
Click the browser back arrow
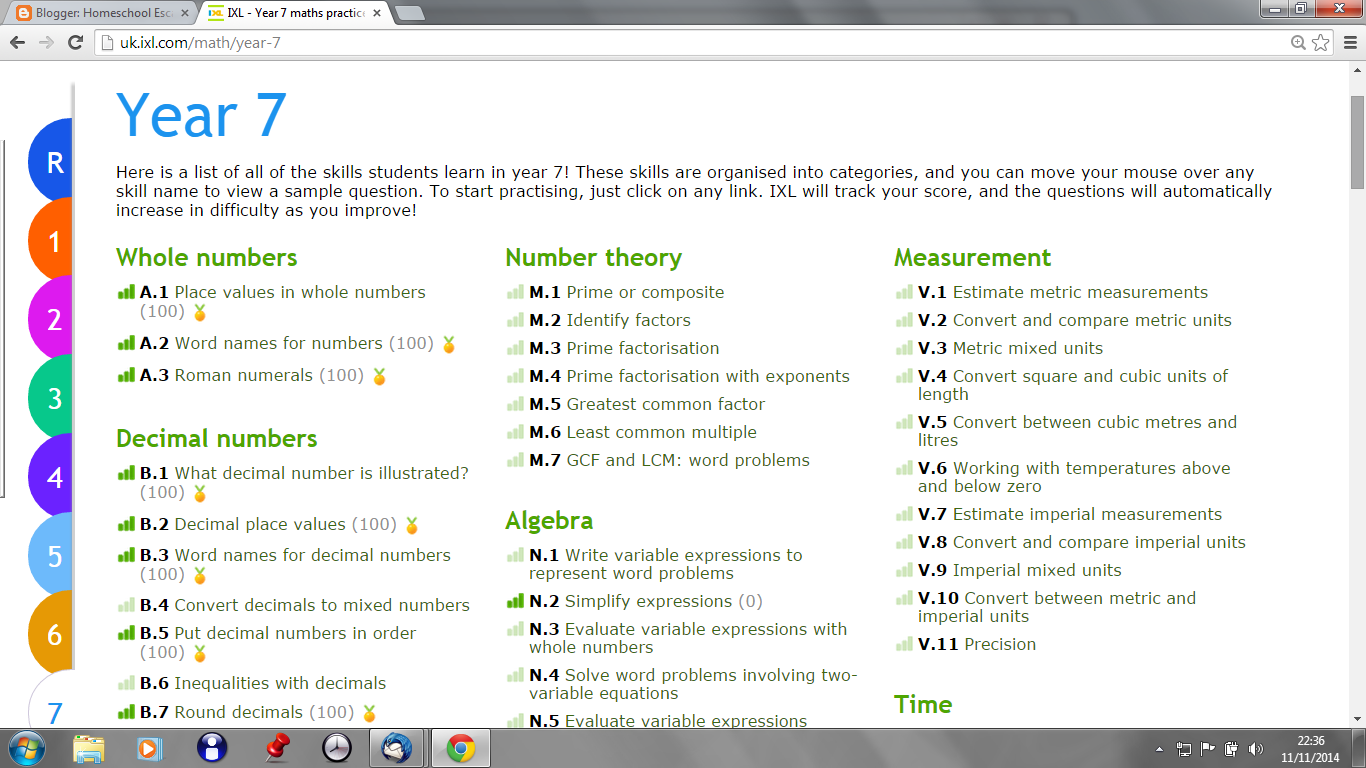click(17, 42)
